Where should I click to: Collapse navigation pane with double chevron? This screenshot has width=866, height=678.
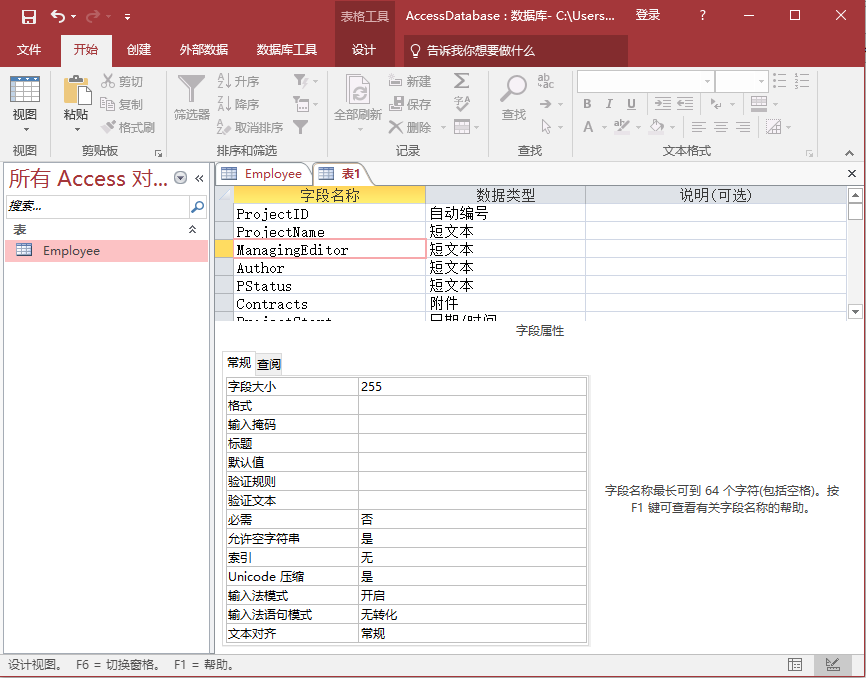[199, 178]
